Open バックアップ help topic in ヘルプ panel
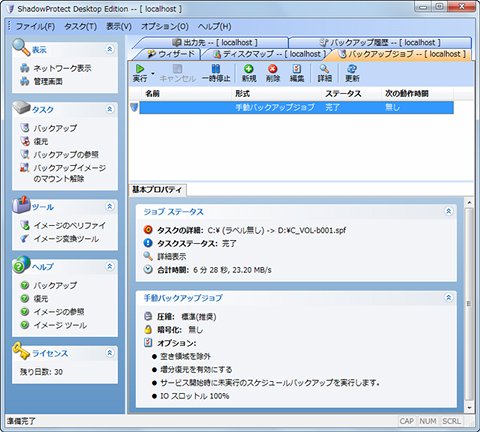 click(55, 285)
